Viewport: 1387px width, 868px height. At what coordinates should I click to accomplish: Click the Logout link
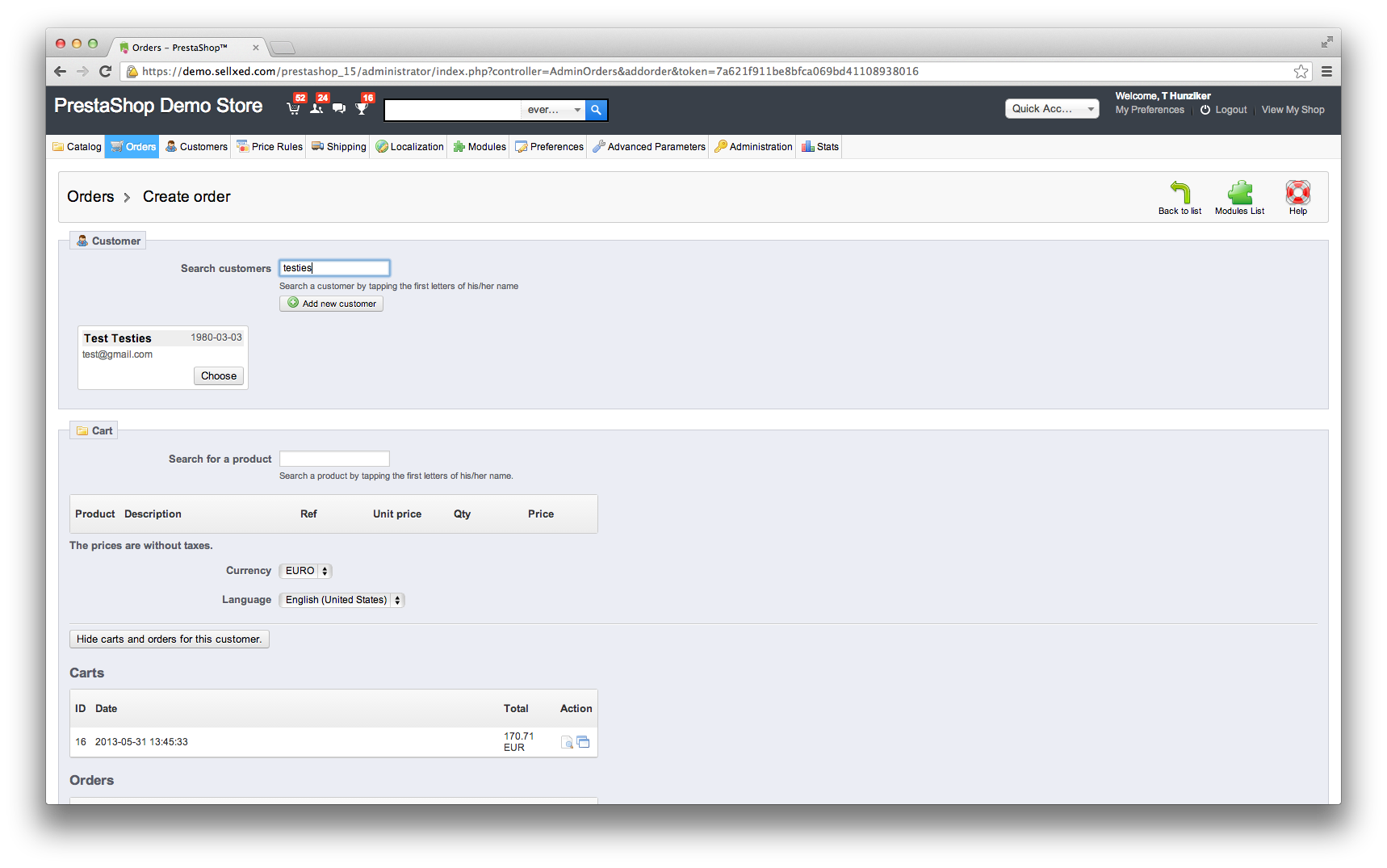coord(1230,110)
